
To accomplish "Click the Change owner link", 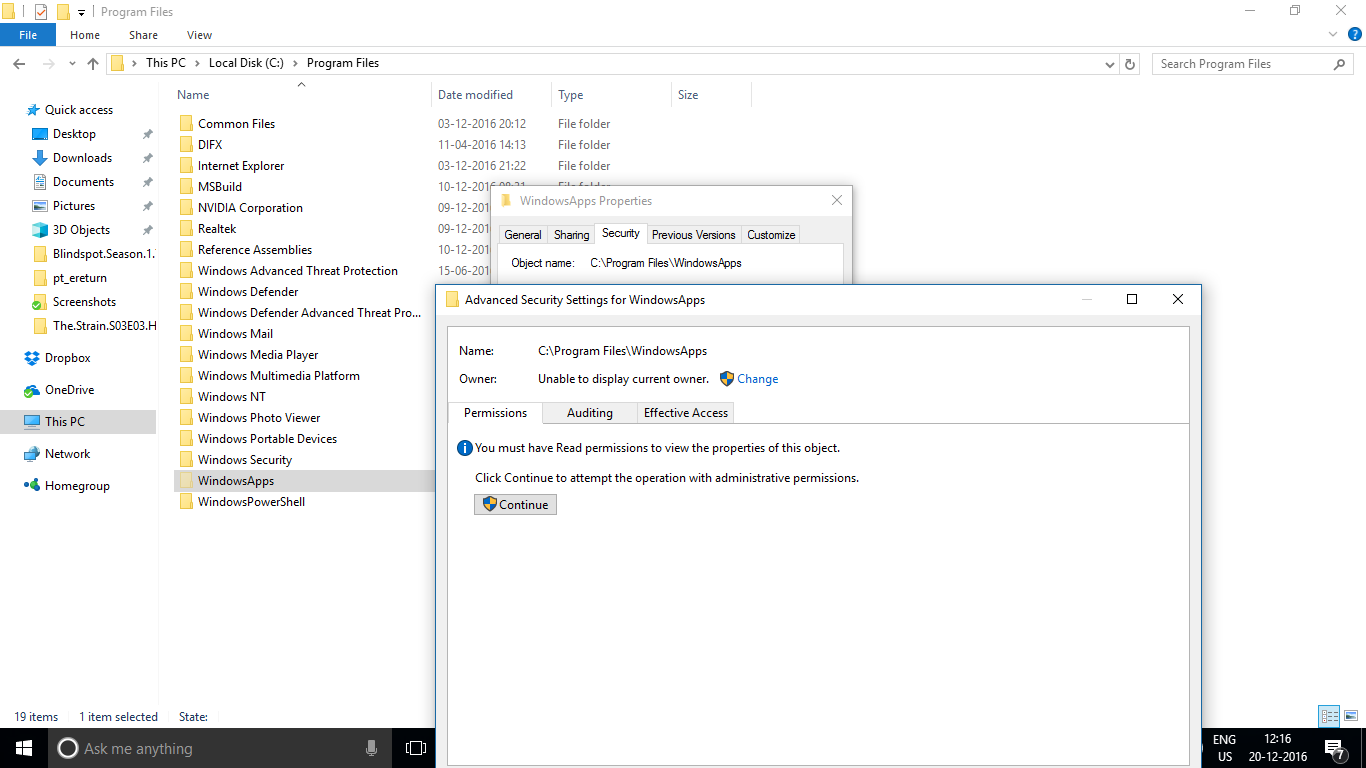I will (758, 379).
